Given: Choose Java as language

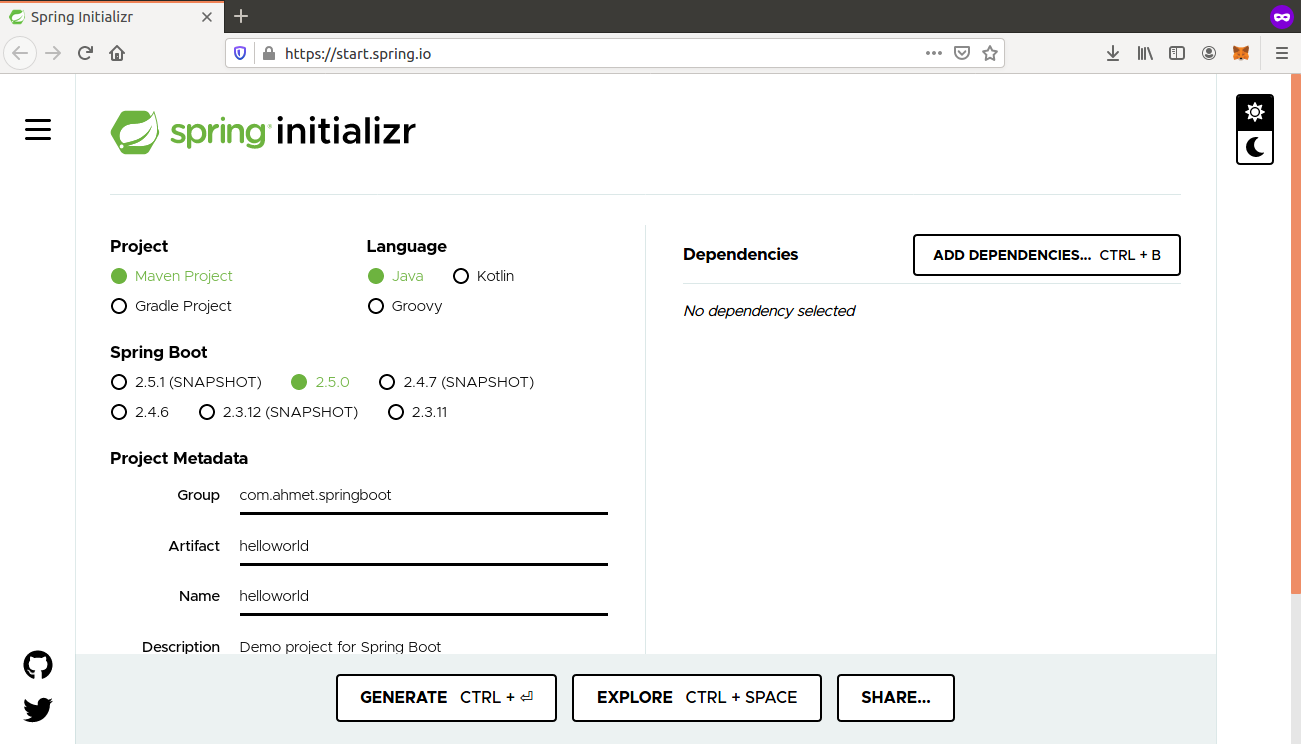Looking at the screenshot, I should point(395,276).
